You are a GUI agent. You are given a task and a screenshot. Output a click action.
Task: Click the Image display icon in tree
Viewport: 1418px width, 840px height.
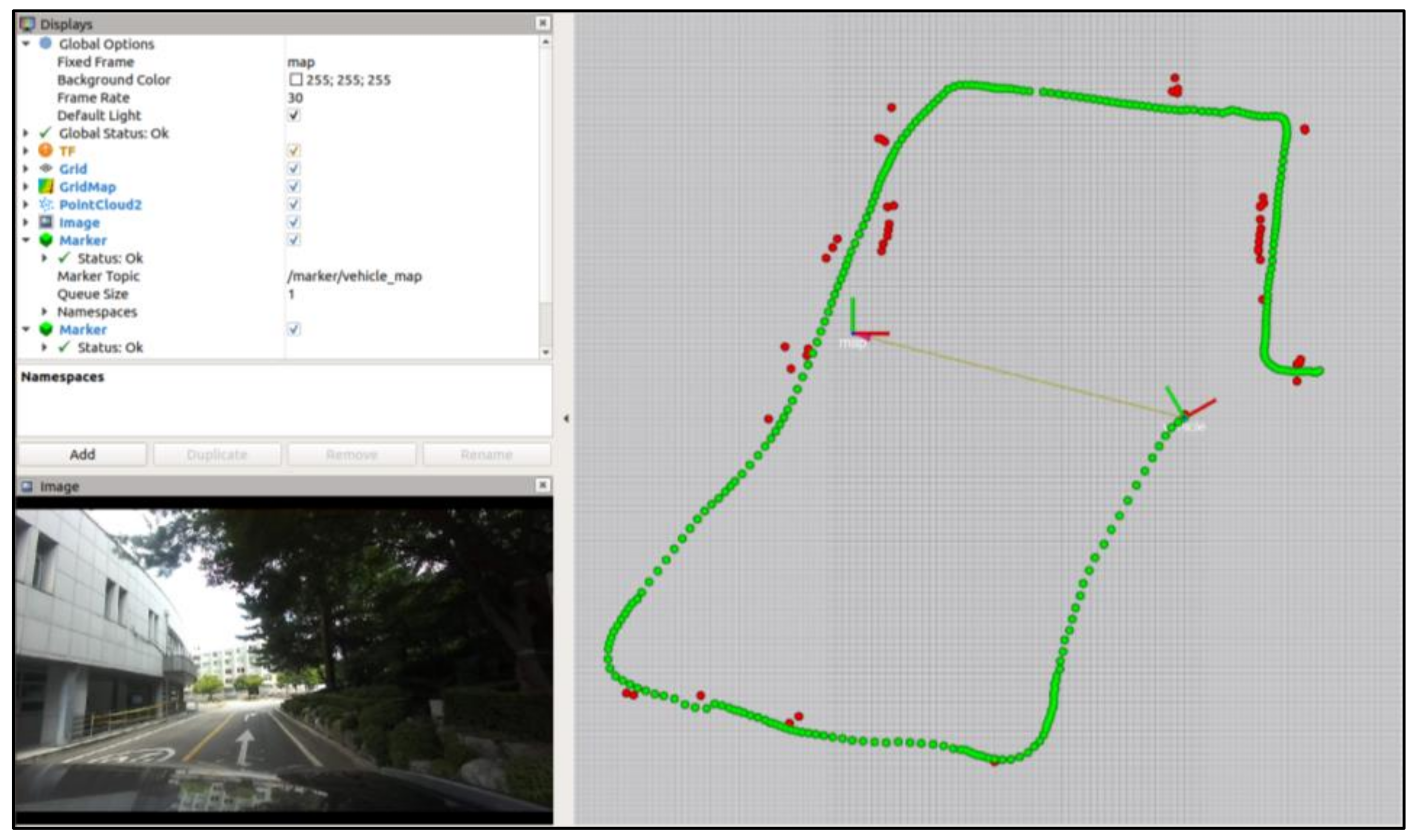click(x=46, y=222)
